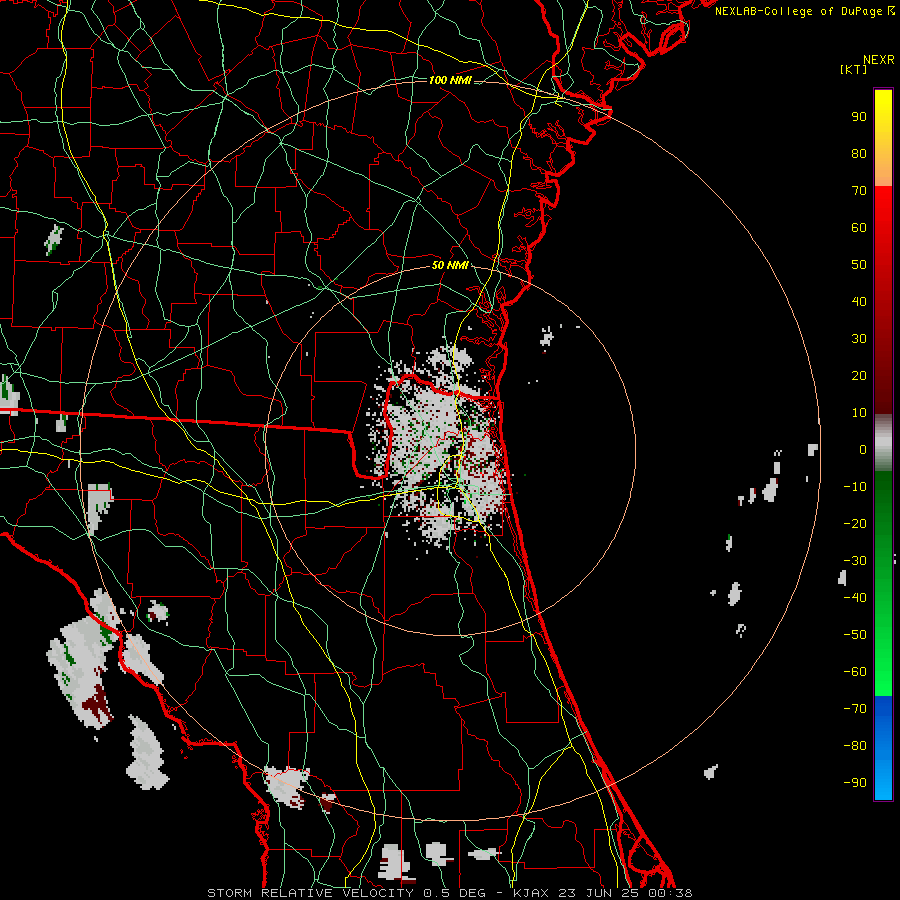The height and width of the screenshot is (900, 900).
Task: Click the KT units label above color scale
Action: pos(854,69)
